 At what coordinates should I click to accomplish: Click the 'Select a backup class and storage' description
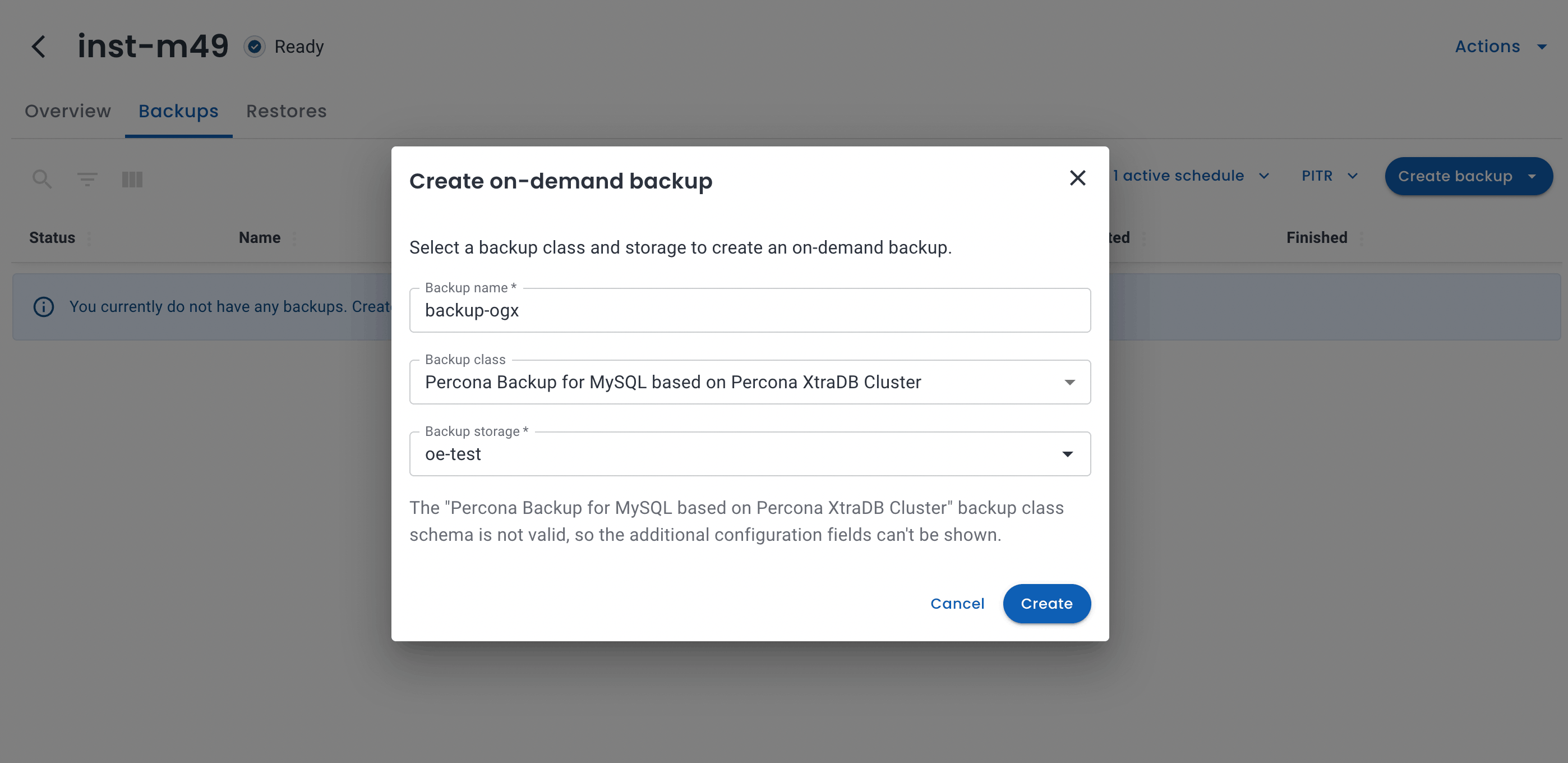[x=680, y=247]
